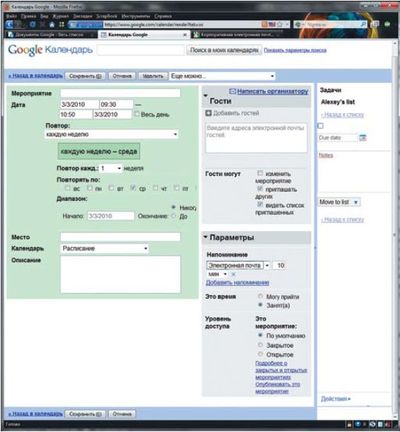This screenshot has height=432, width=400.
Task: Select the Никогда range end radio
Action: click(x=174, y=207)
